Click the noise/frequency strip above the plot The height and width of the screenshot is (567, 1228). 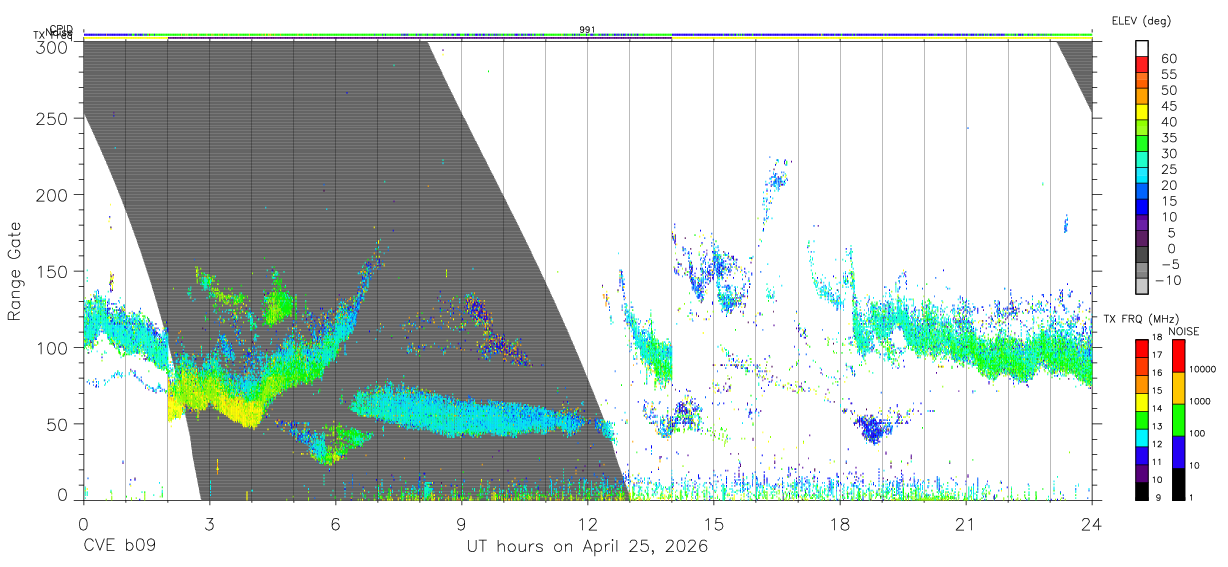tap(587, 37)
